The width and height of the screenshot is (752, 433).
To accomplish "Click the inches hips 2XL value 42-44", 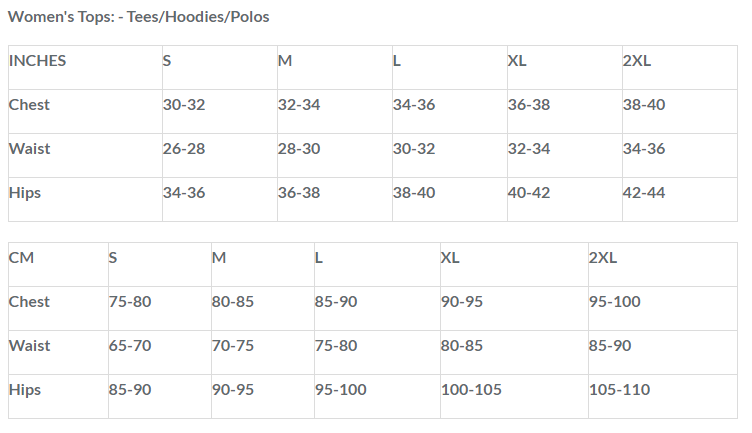I will click(644, 193).
